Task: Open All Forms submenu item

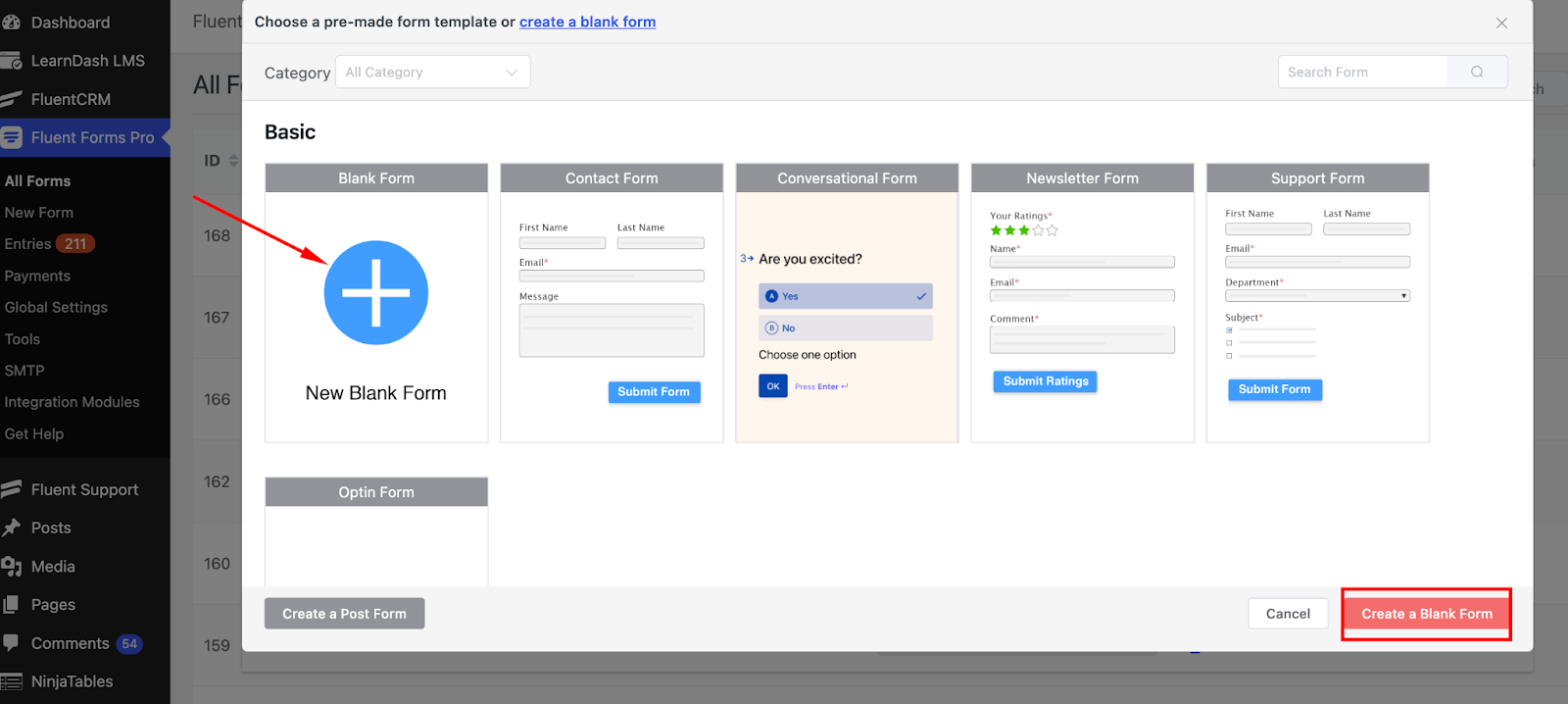Action: tap(37, 181)
